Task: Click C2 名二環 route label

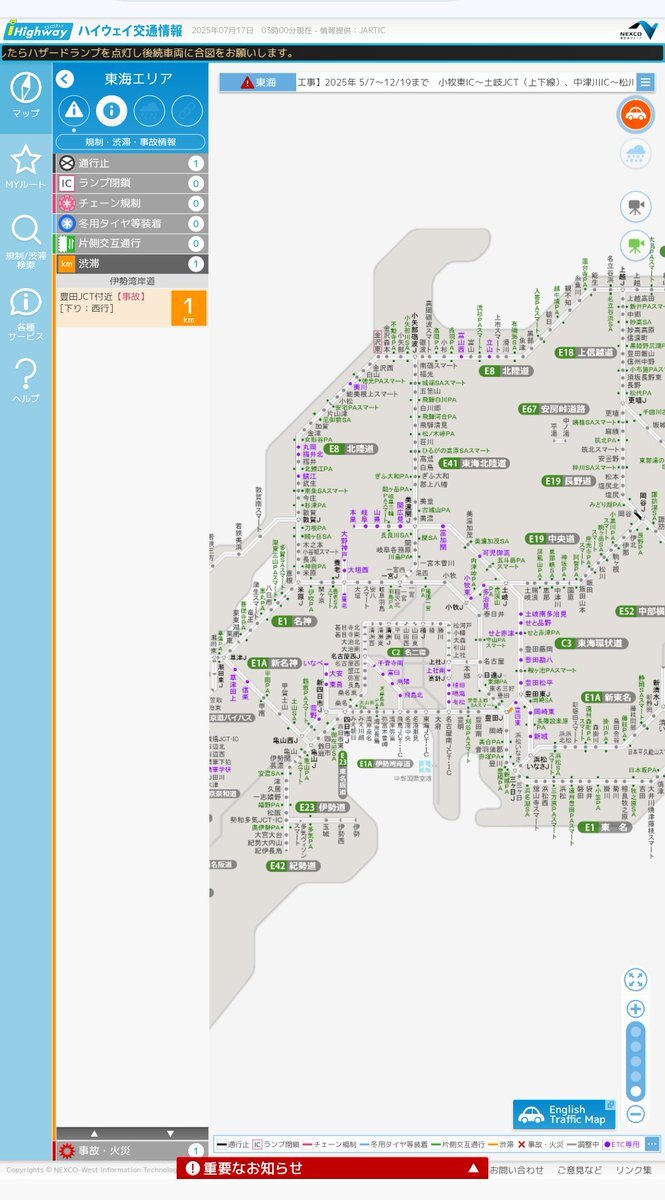Action: [409, 652]
